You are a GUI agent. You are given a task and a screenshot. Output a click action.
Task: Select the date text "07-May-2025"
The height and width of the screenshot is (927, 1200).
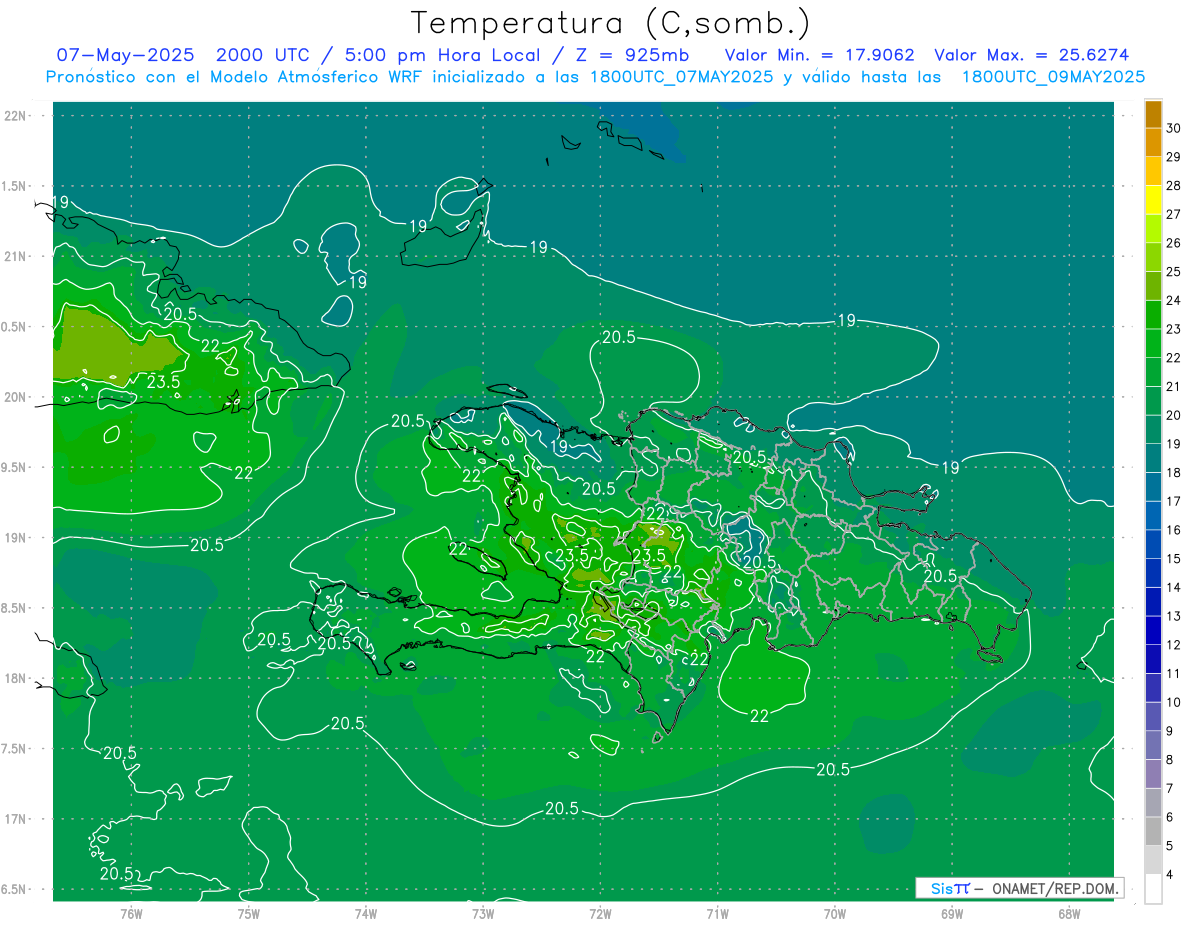point(125,55)
